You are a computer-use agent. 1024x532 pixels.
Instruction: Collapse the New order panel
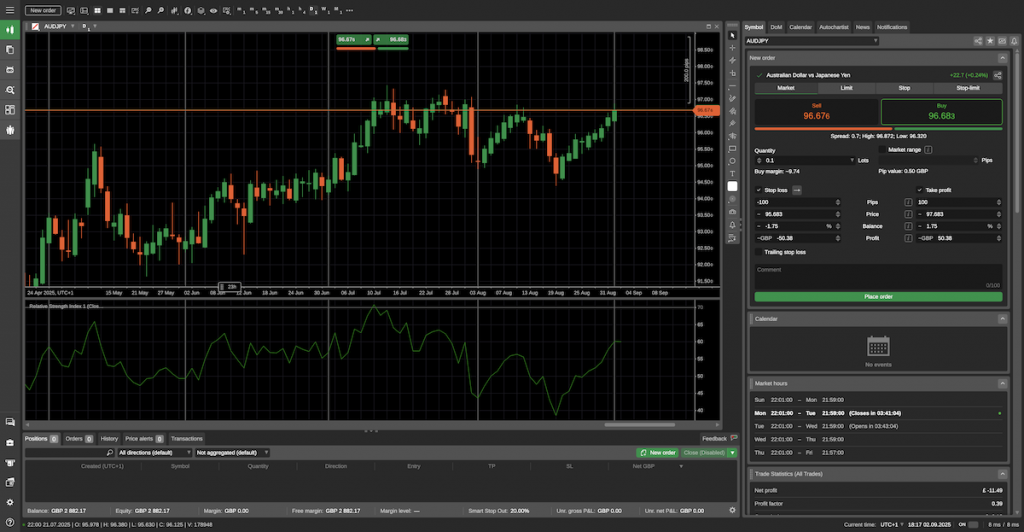pyautogui.click(x=1002, y=58)
